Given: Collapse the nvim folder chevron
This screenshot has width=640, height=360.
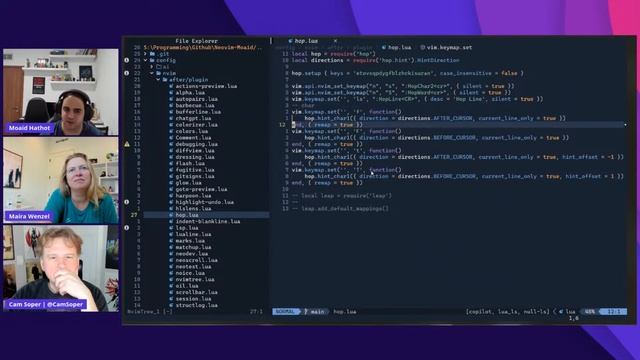Looking at the screenshot, I should pyautogui.click(x=152, y=73).
